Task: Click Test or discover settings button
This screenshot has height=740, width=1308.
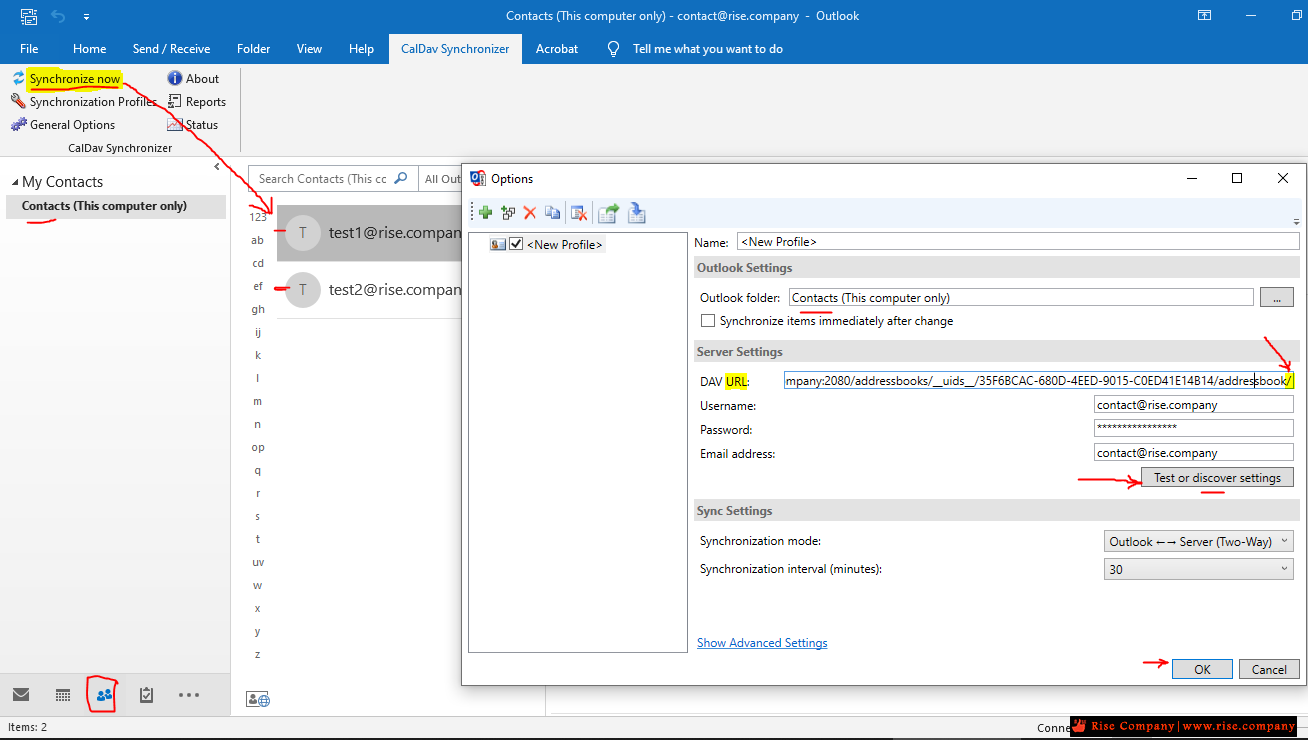Action: tap(1217, 478)
